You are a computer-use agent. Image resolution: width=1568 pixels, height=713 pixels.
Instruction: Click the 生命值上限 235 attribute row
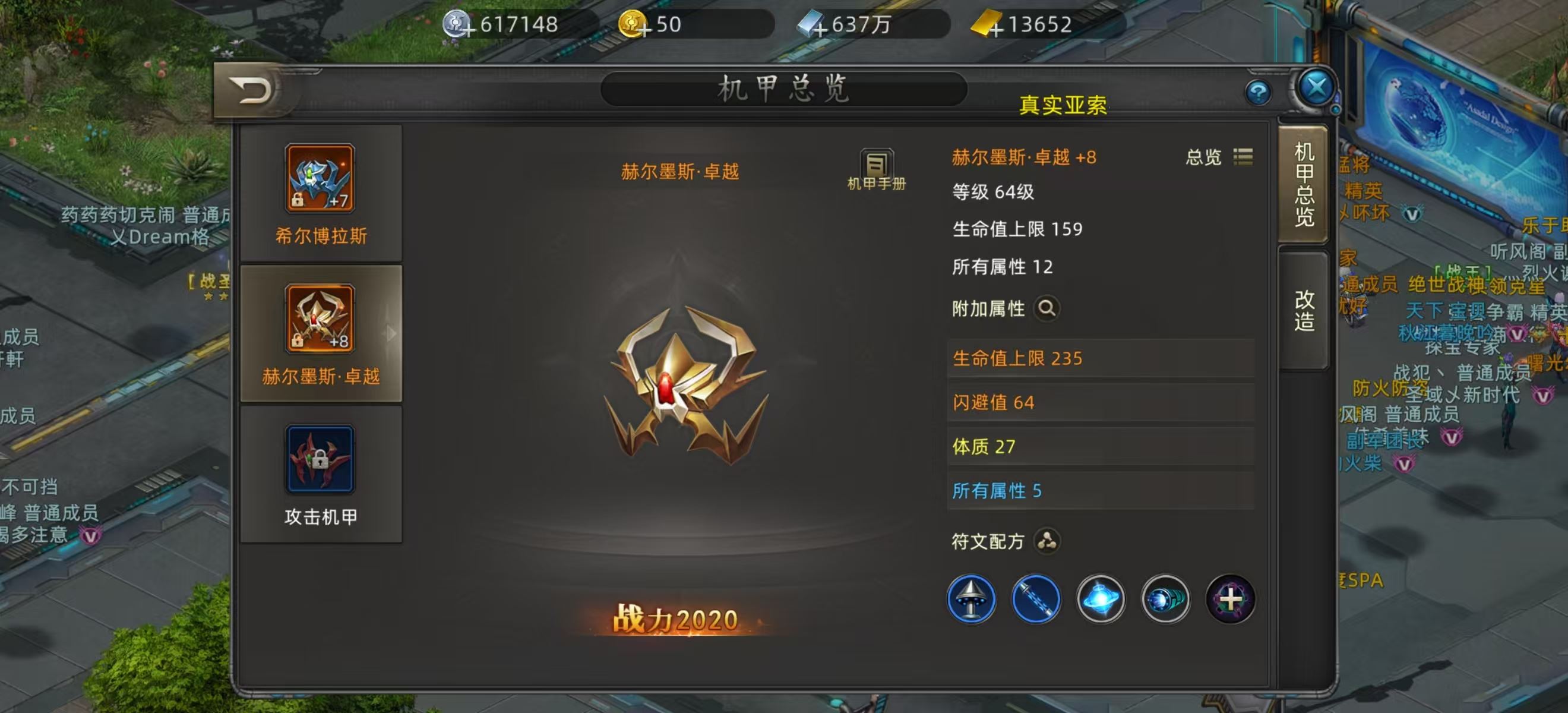pyautogui.click(x=1101, y=358)
